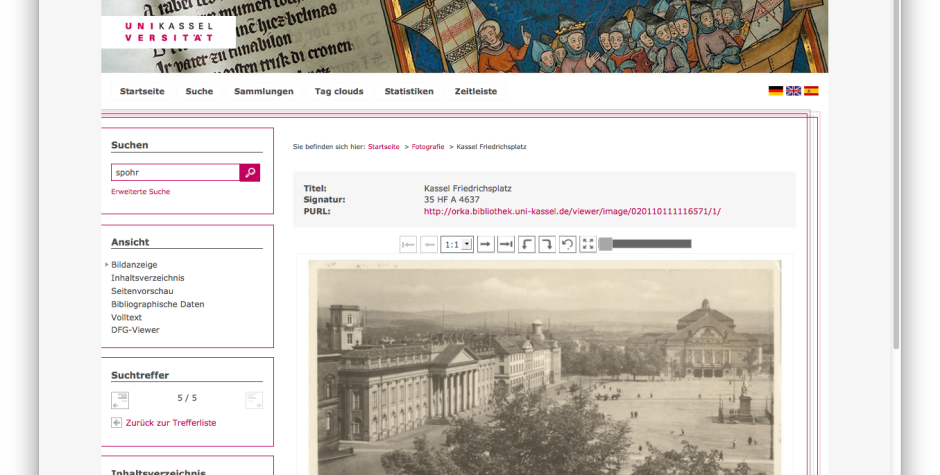Image resolution: width=940 pixels, height=475 pixels.
Task: Reset image rotation icon
Action: pos(568,244)
